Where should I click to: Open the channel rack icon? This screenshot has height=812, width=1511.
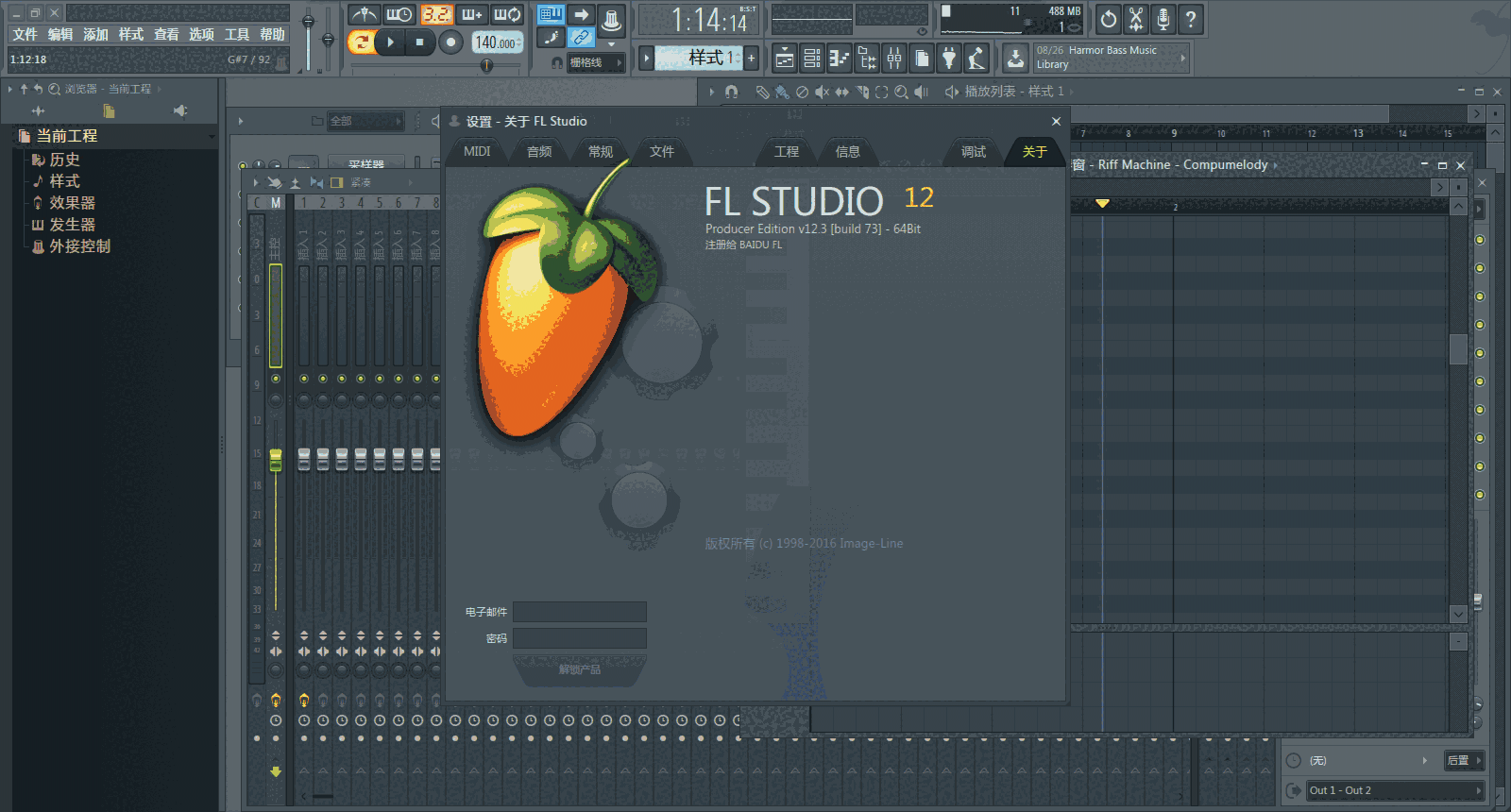(811, 59)
